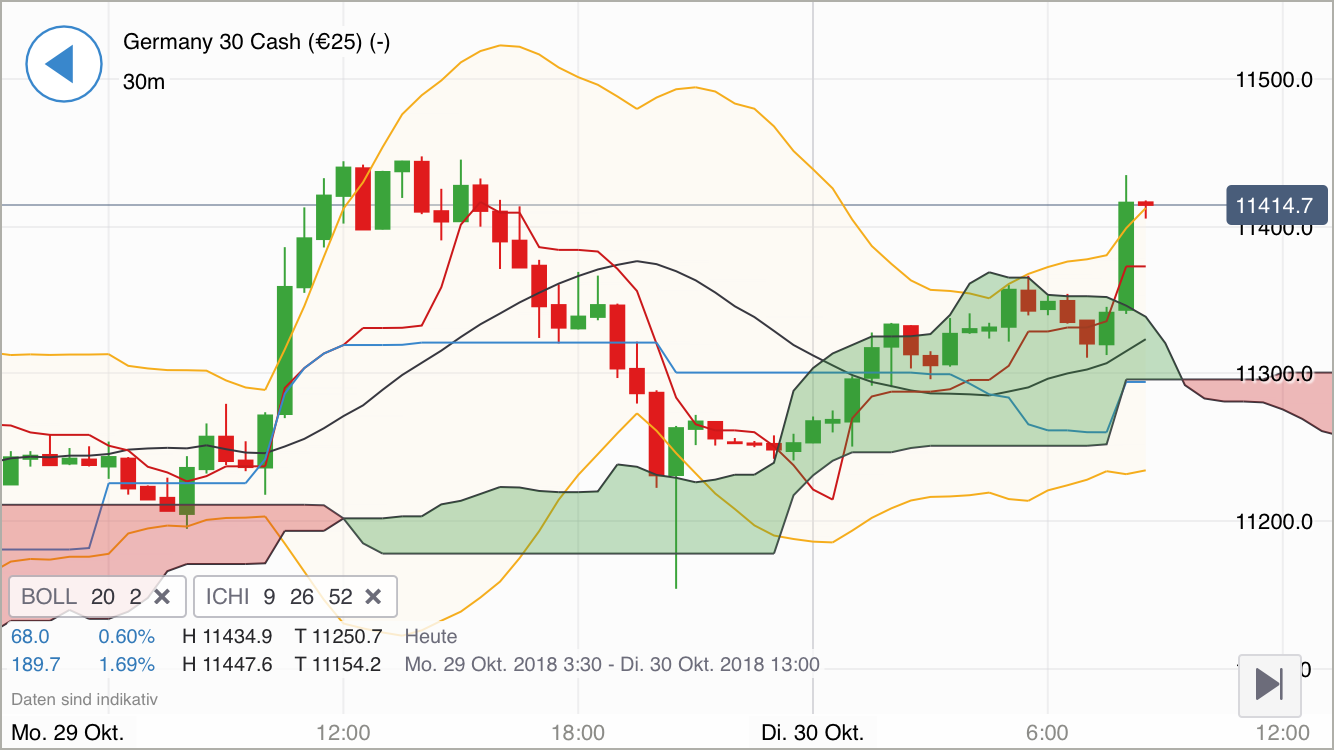Viewport: 1334px width, 750px height.
Task: Click the H 11447.6 high value
Action: point(229,663)
